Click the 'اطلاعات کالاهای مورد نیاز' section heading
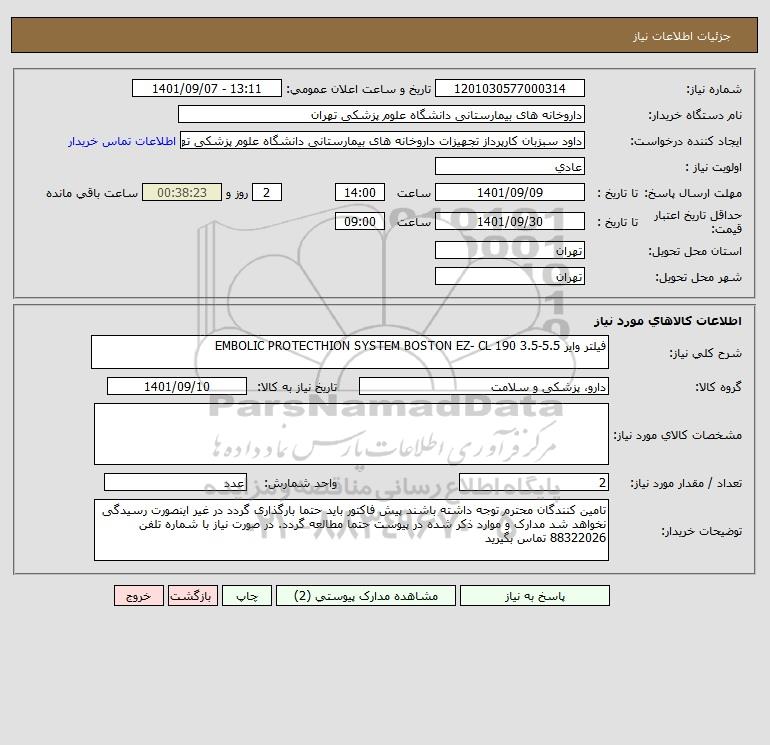The height and width of the screenshot is (745, 770). pos(668,321)
